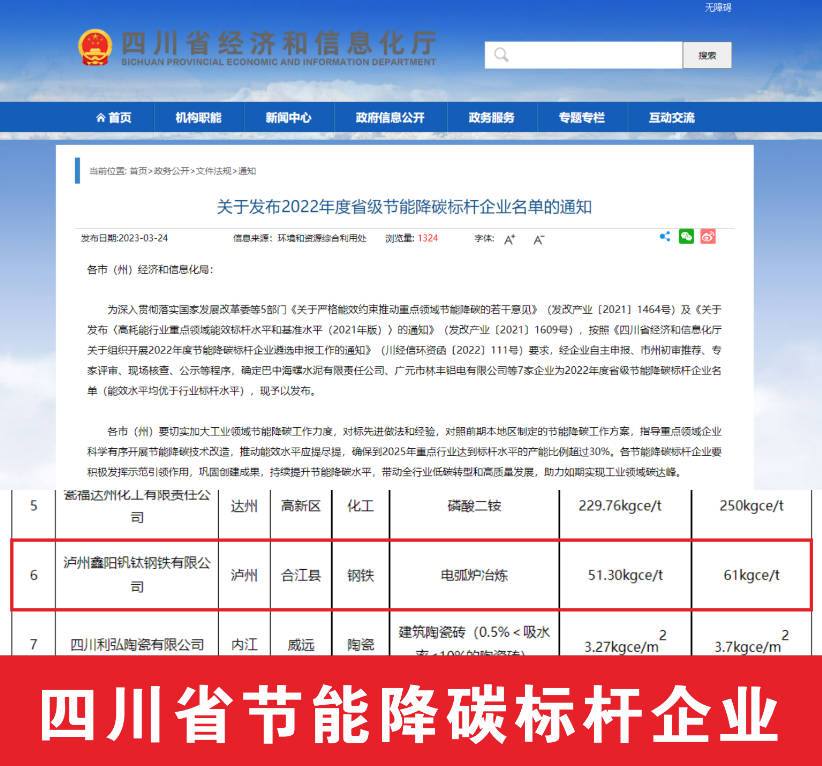Click table cell 合江县

pos(301,576)
